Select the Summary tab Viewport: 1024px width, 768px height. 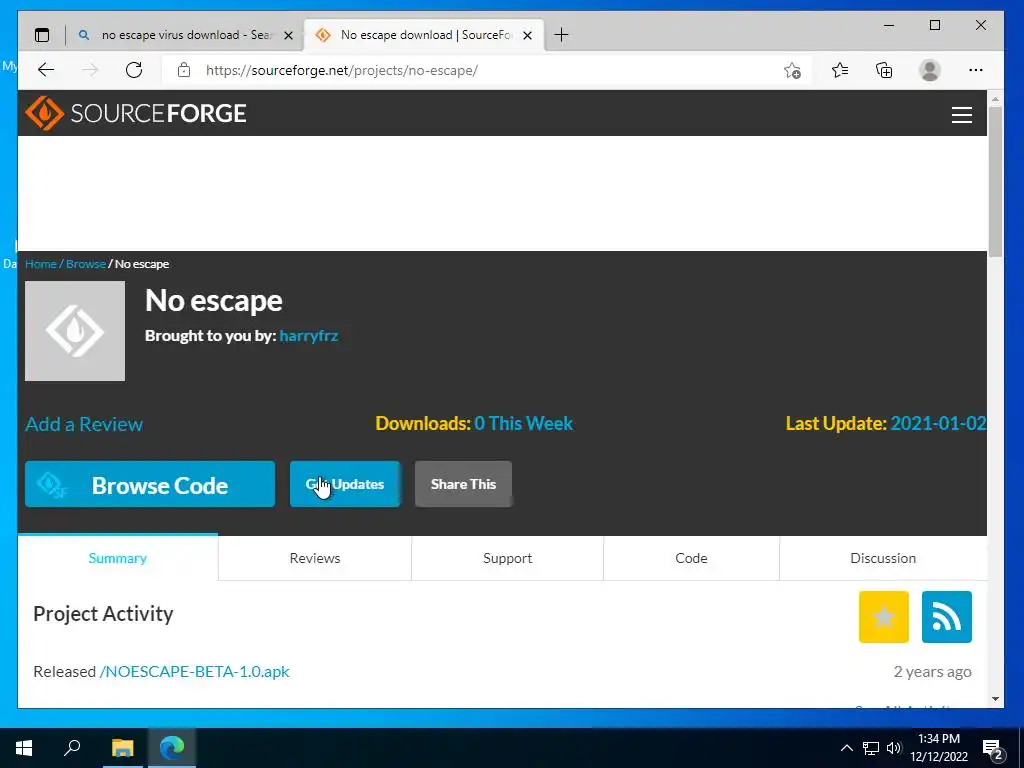[118, 558]
